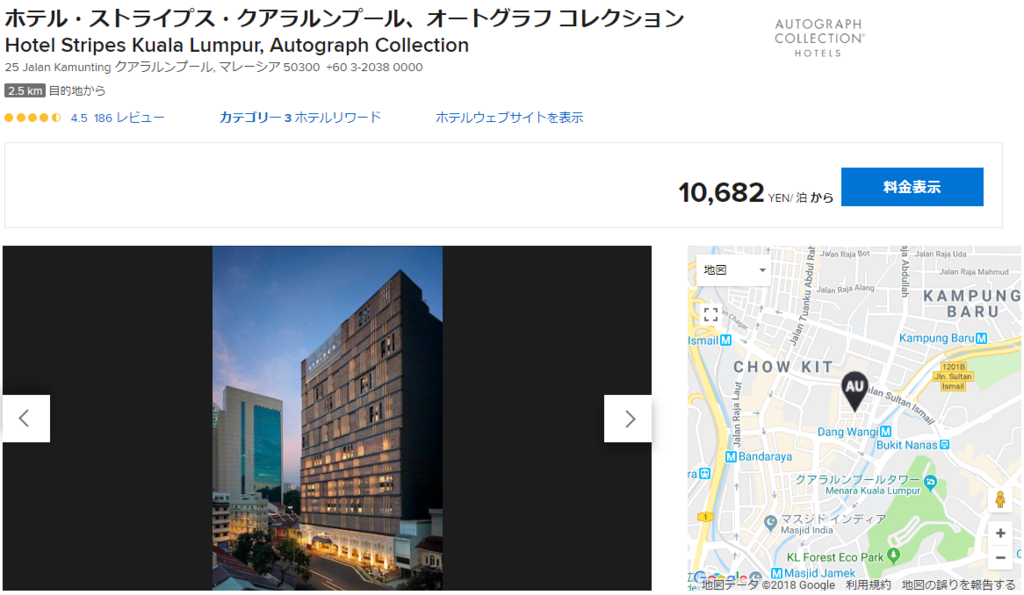Click KAMPUNG BARU district label on map
The image size is (1024, 595).
point(972,304)
